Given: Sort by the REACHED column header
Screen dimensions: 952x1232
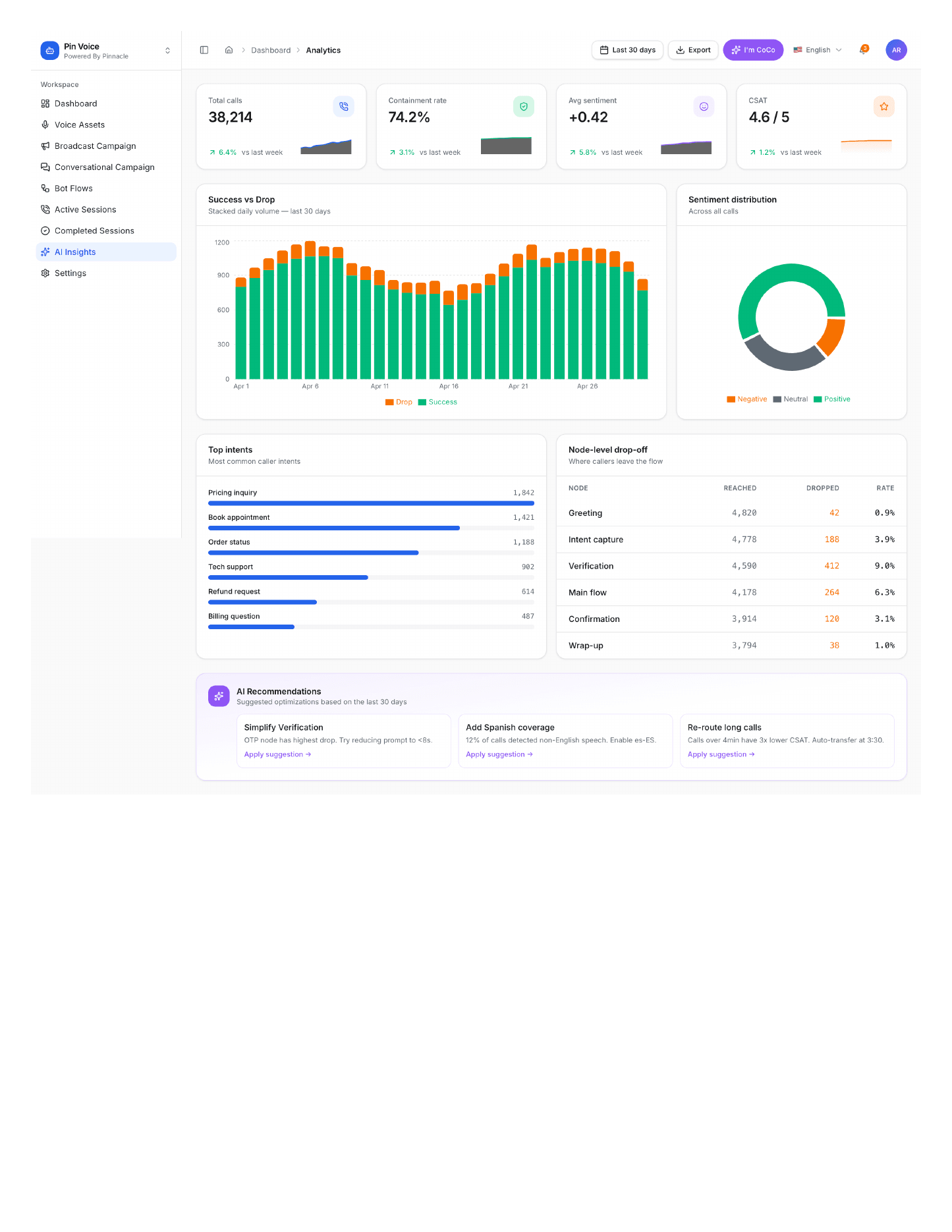Looking at the screenshot, I should pos(740,488).
